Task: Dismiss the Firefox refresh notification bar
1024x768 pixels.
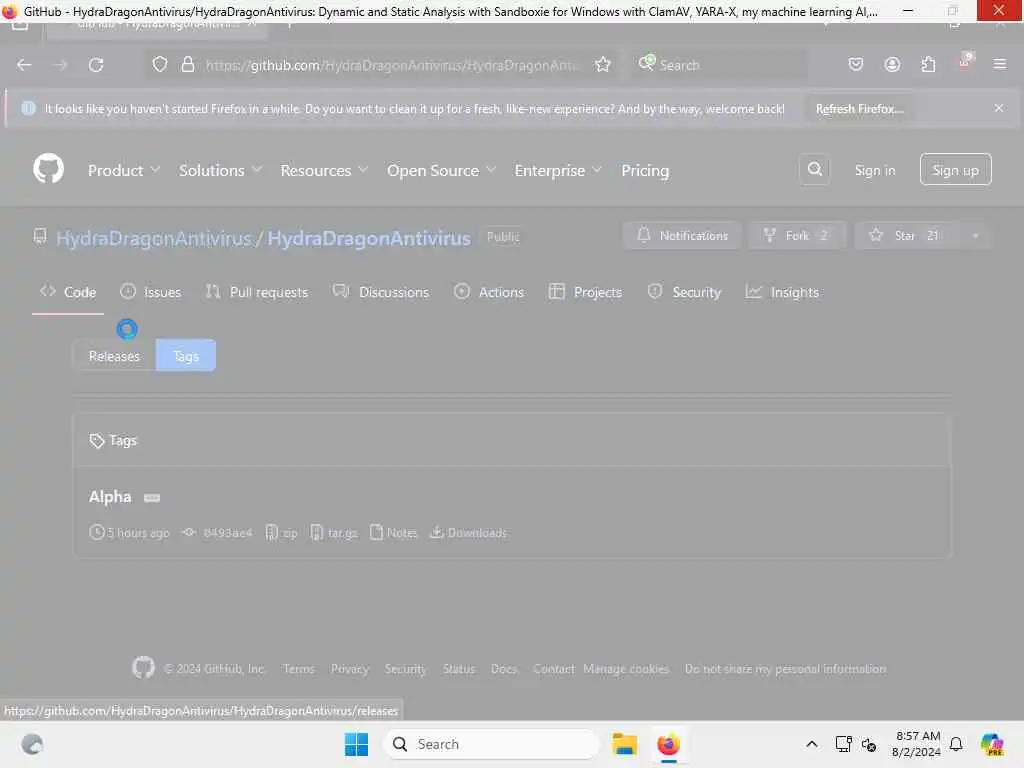Action: [999, 108]
